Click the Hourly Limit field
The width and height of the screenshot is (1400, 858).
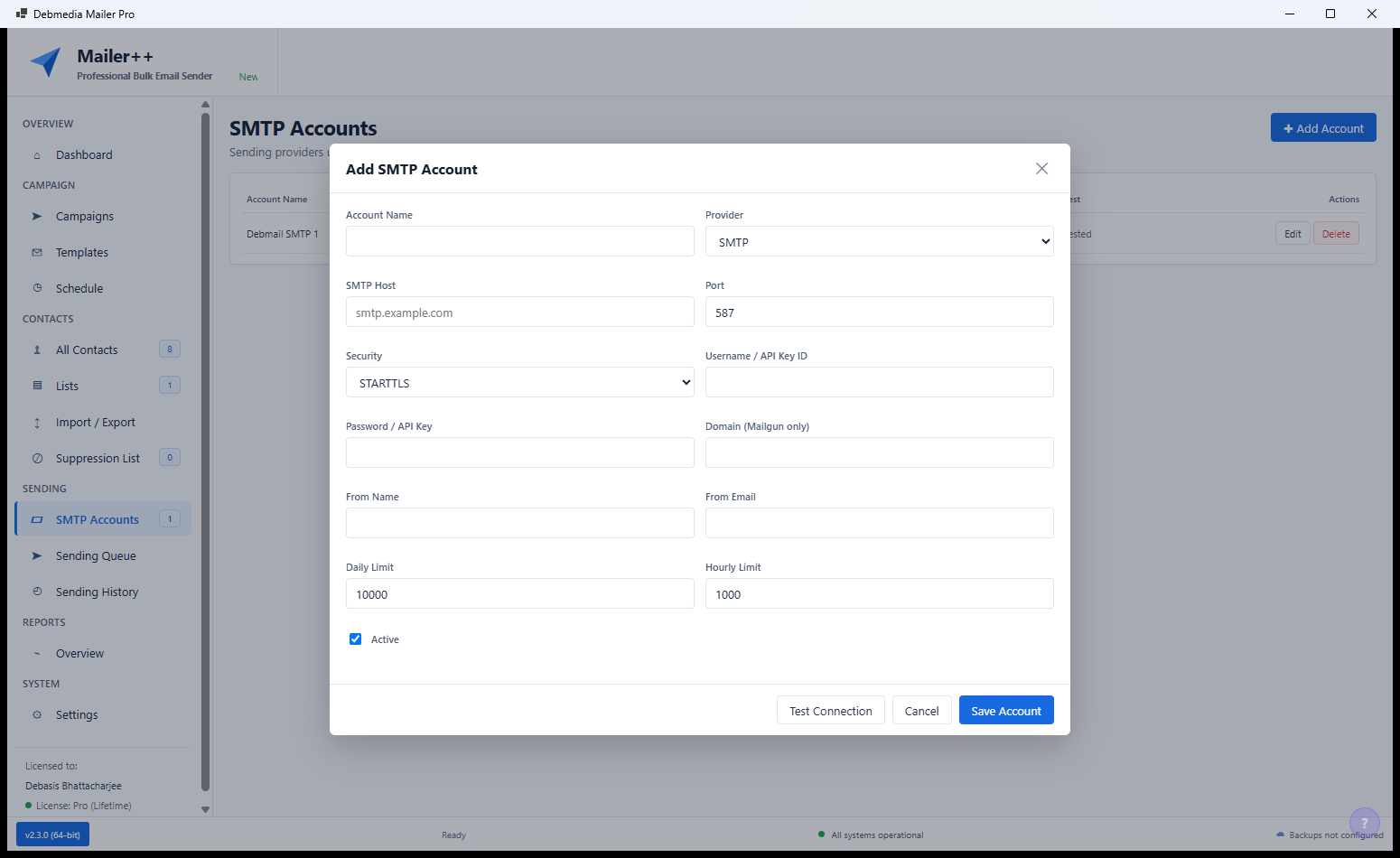tap(879, 593)
